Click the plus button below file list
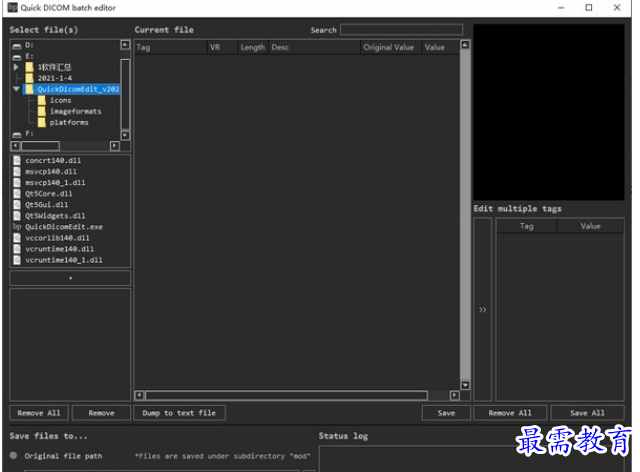This screenshot has width=640, height=472. [x=70, y=277]
